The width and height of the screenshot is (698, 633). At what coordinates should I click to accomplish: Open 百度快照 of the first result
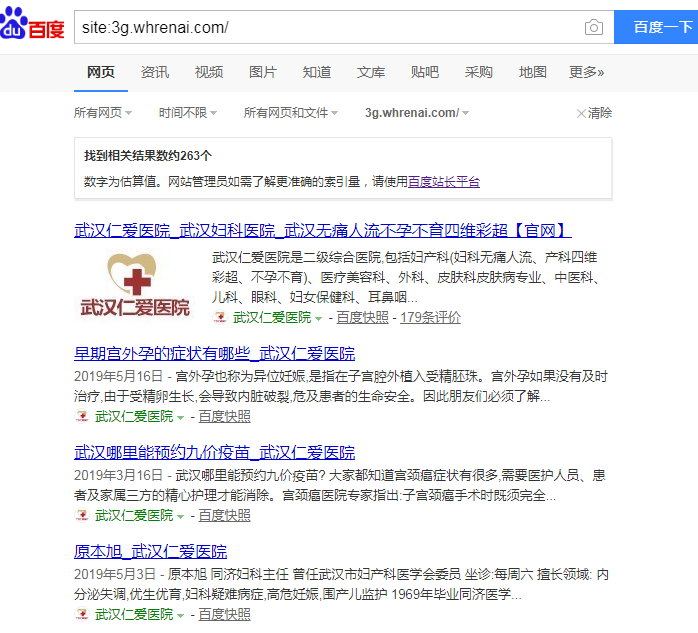[362, 317]
